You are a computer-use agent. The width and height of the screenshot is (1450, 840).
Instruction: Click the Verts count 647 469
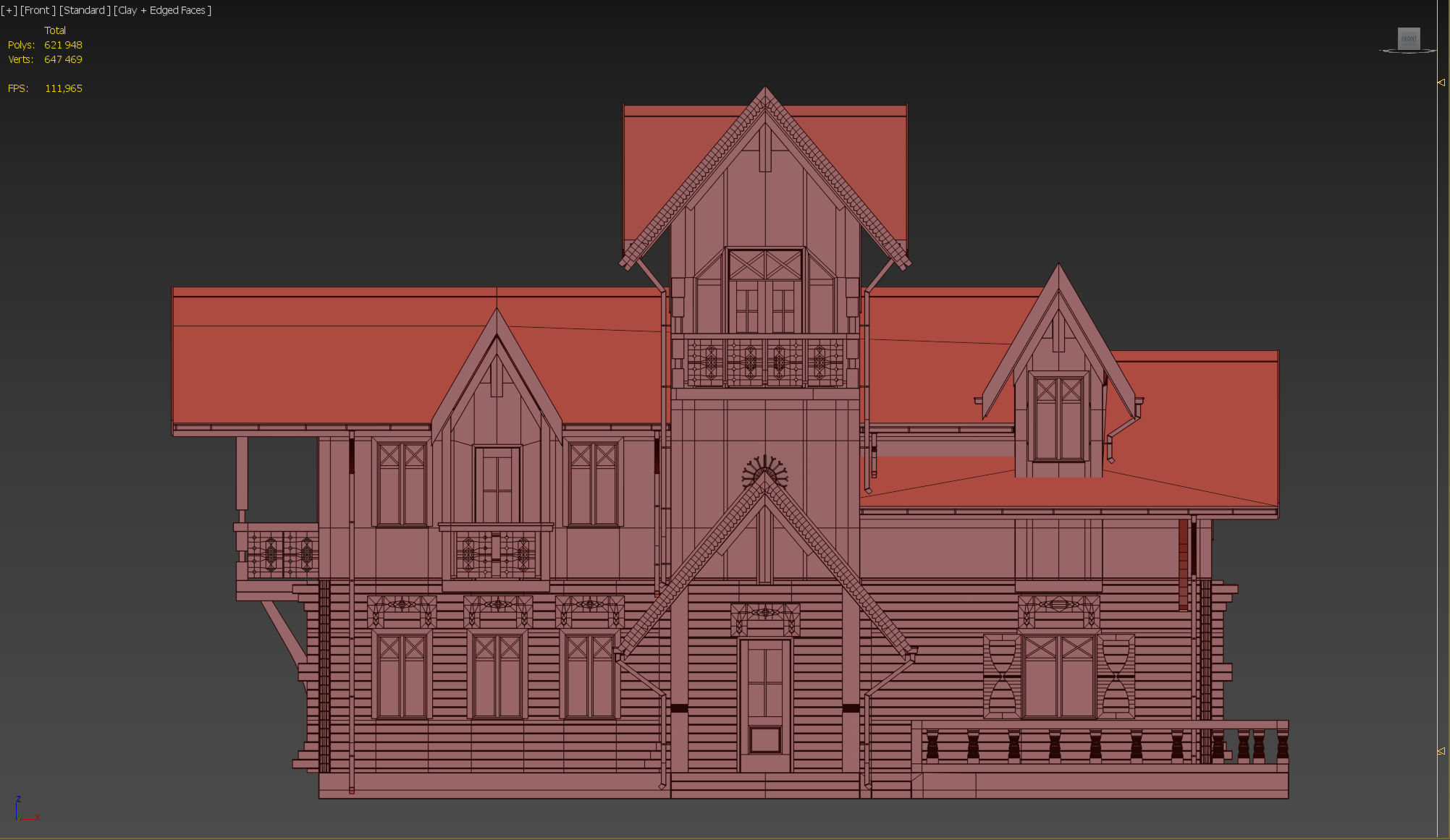point(63,59)
